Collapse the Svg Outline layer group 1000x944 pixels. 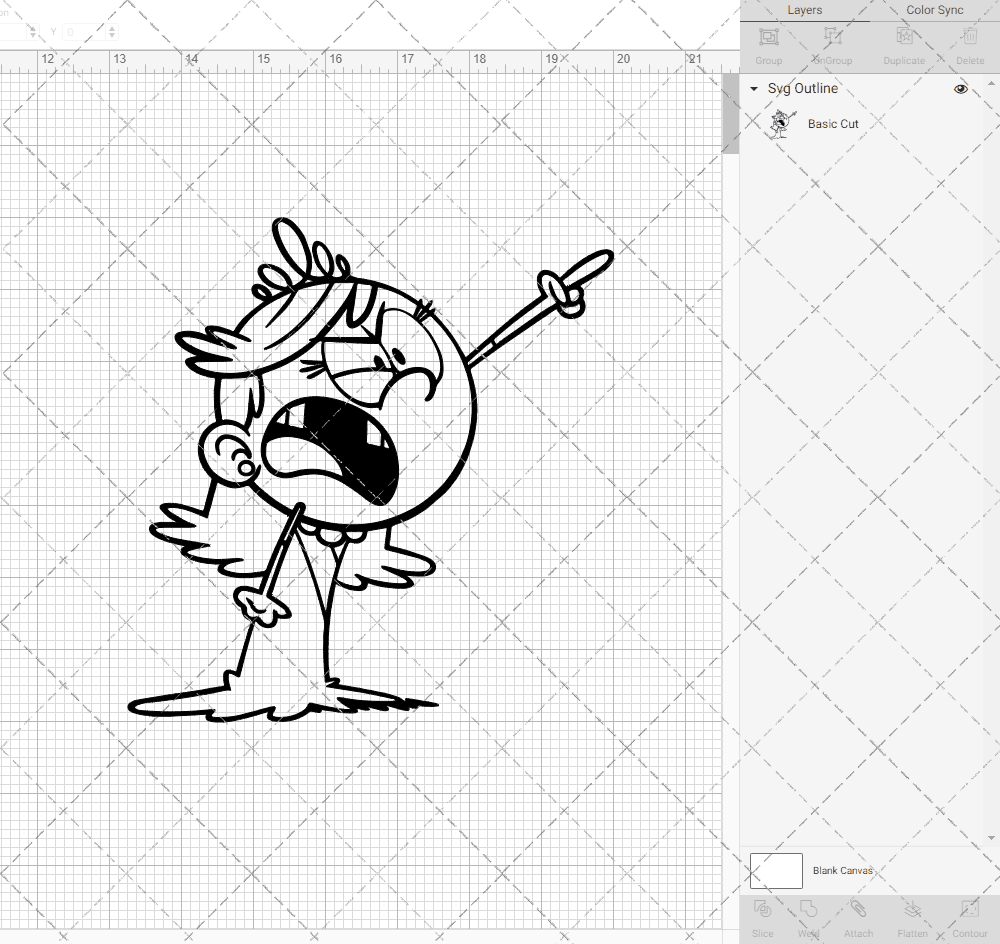tap(753, 89)
